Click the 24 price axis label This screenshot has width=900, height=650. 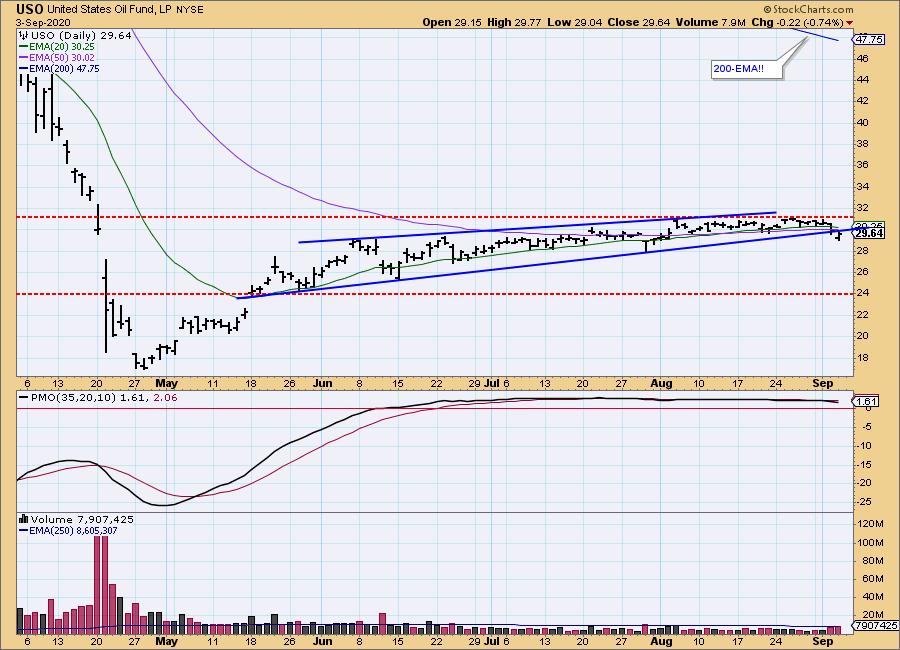click(863, 293)
